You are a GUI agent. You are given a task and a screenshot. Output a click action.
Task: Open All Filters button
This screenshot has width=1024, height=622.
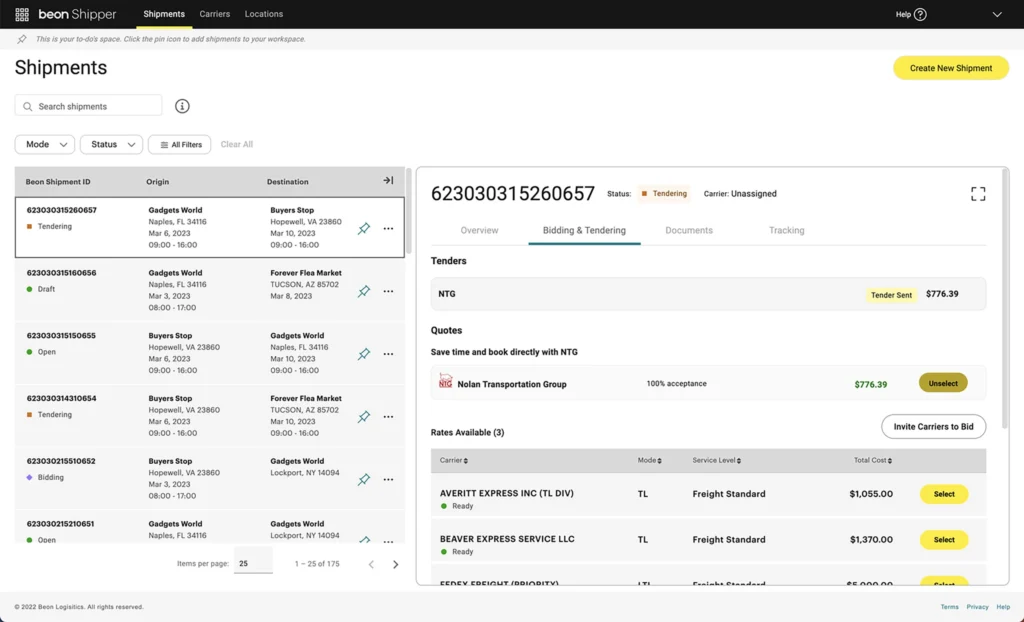pos(180,144)
